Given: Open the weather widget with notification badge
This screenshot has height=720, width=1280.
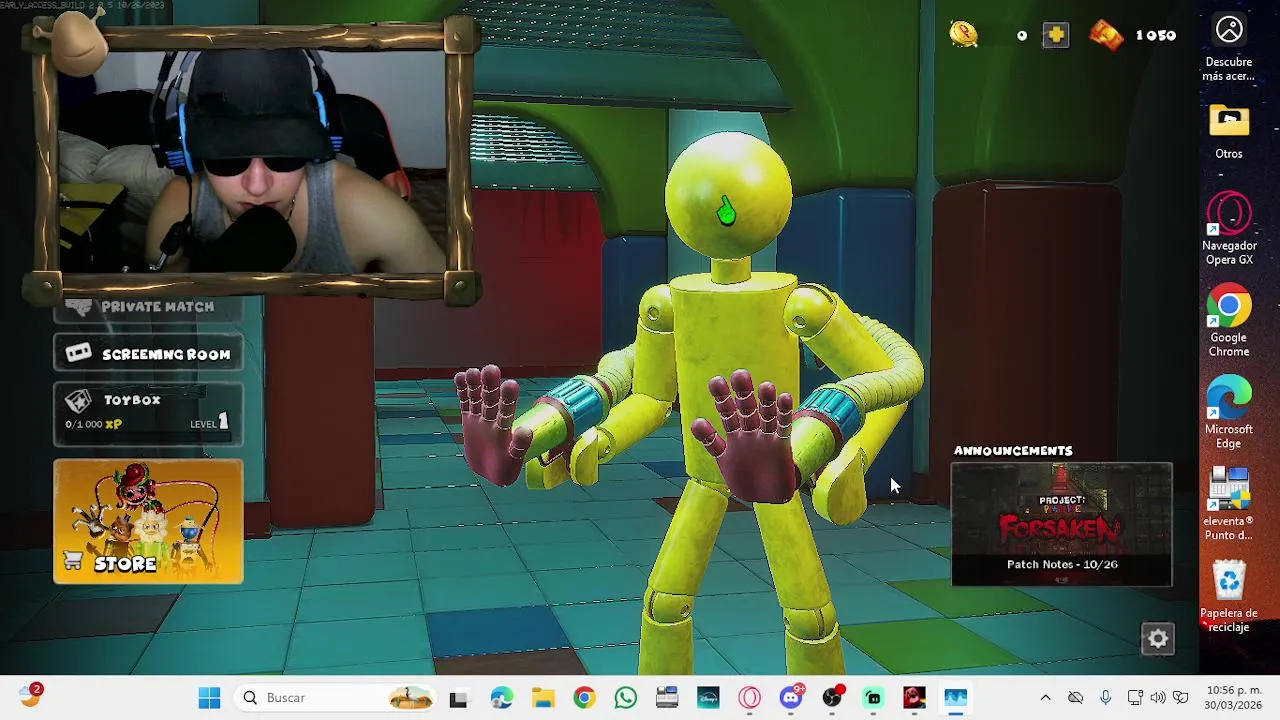Looking at the screenshot, I should [x=30, y=696].
